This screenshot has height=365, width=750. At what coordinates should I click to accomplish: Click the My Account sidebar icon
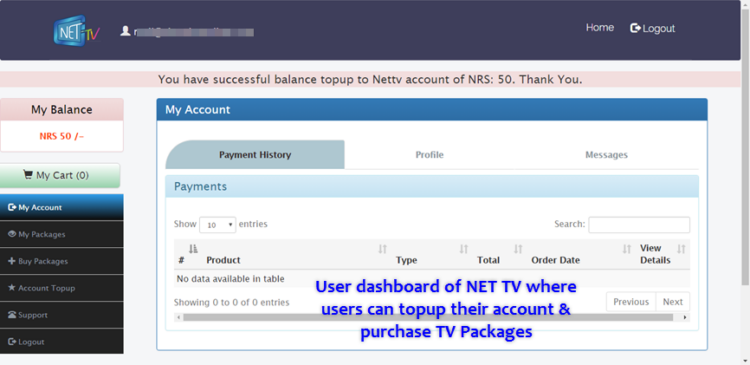[x=12, y=207]
